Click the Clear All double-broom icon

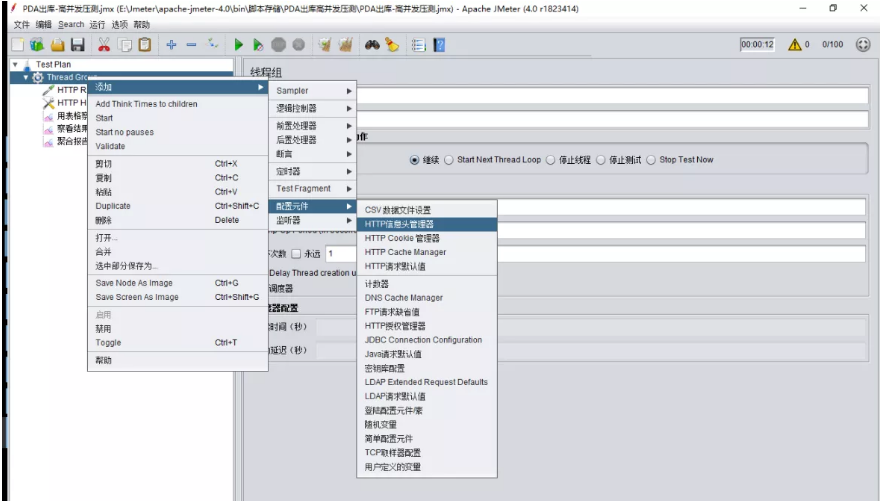pos(345,45)
